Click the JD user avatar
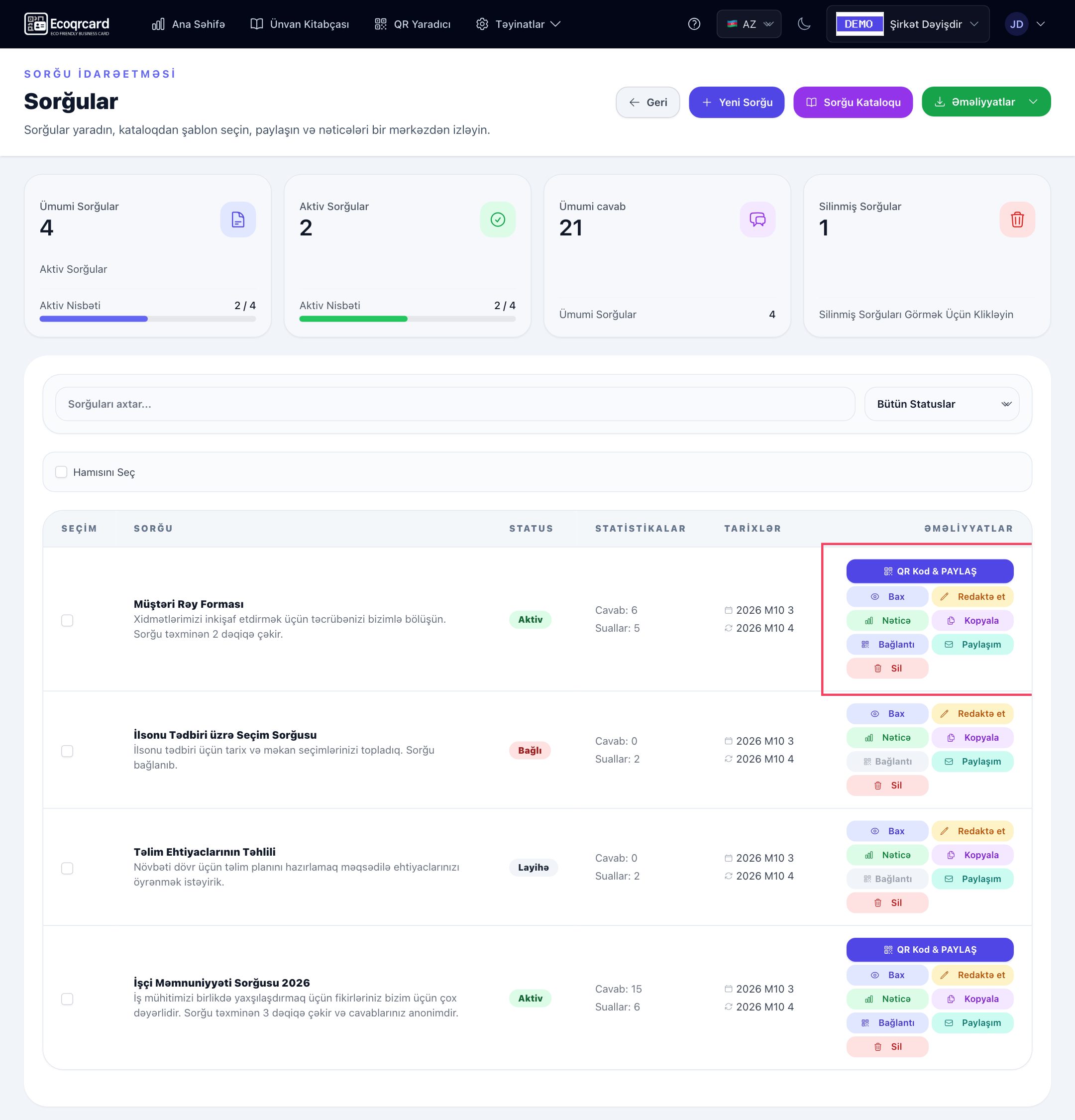1075x1120 pixels. 1016,24
